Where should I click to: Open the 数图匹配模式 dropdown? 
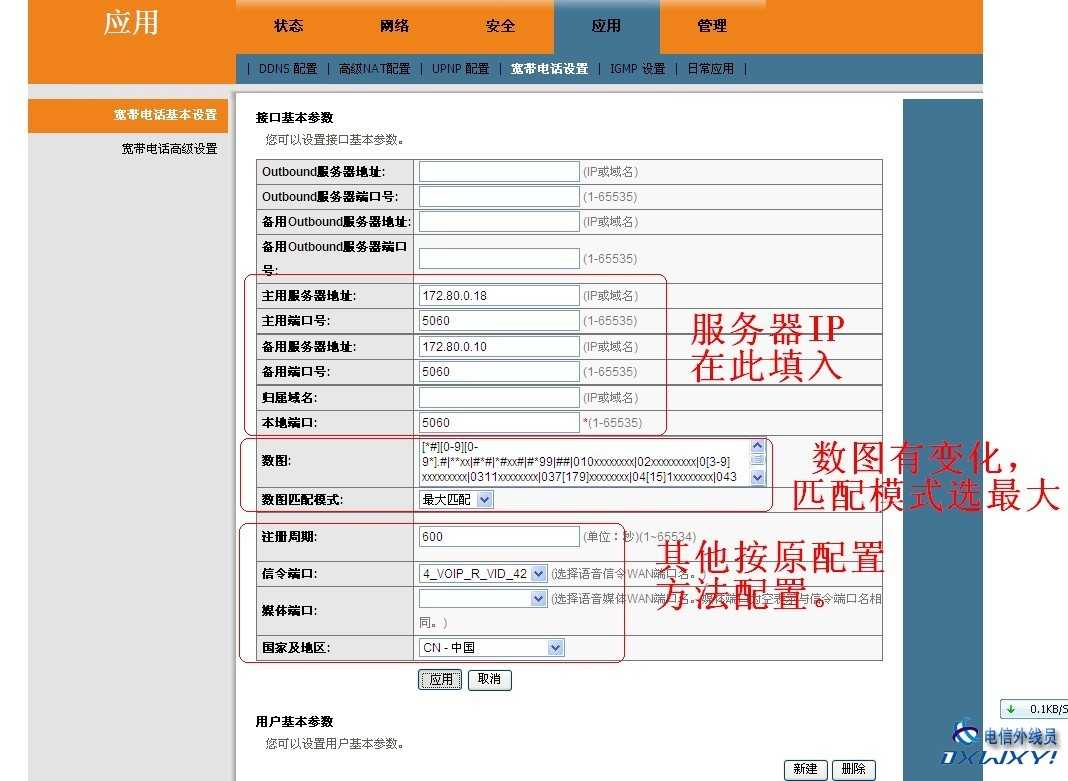click(x=456, y=500)
